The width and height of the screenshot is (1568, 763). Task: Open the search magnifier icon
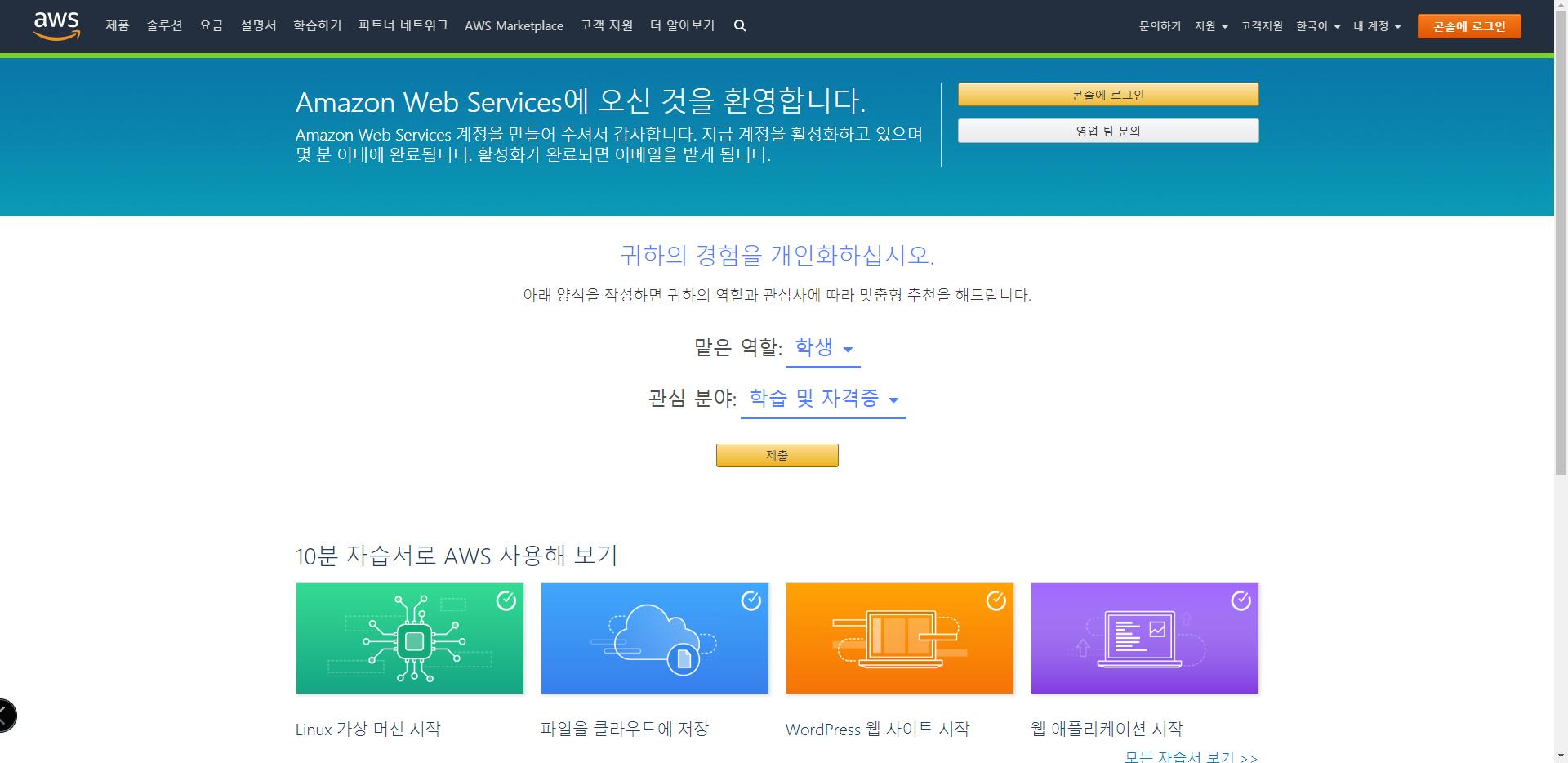pos(740,26)
